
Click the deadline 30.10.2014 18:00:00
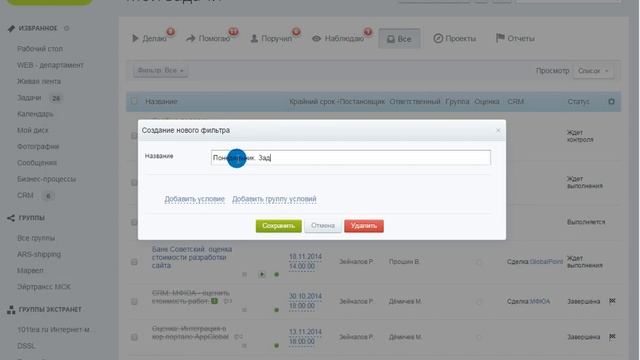pos(305,301)
